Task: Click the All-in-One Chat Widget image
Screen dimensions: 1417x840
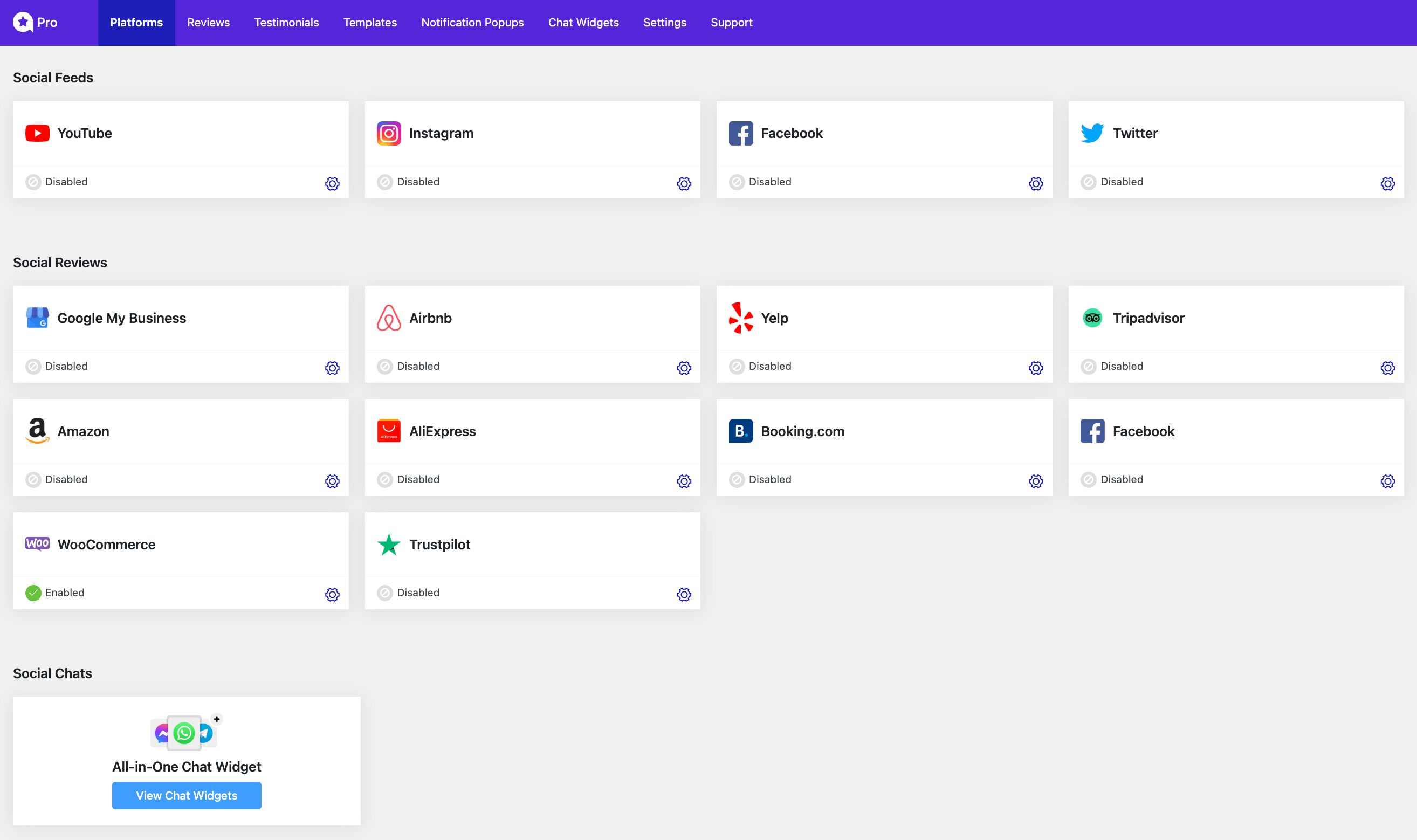Action: pyautogui.click(x=184, y=733)
